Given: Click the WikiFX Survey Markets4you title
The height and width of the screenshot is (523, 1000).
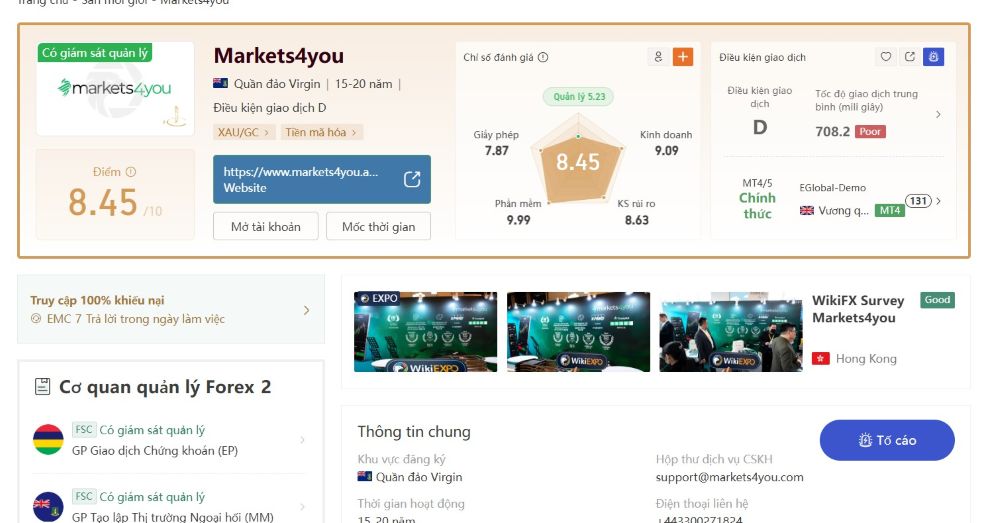Looking at the screenshot, I should pyautogui.click(x=858, y=309).
